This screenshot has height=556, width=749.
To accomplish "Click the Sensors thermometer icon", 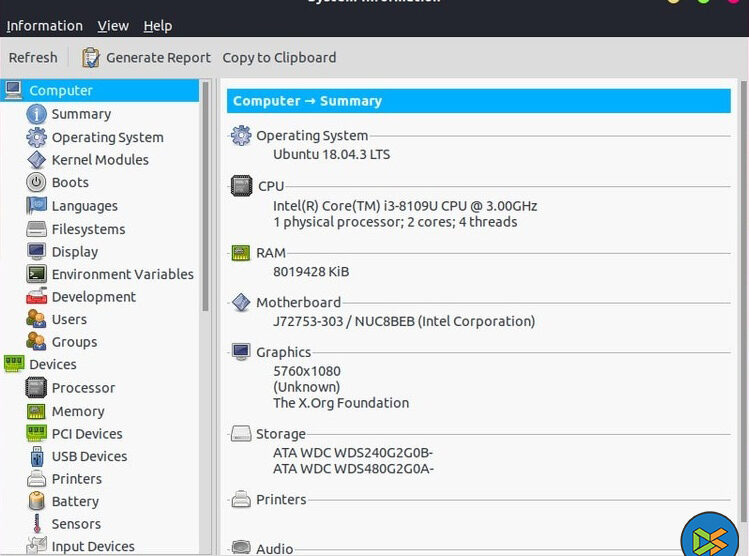I will coord(36,524).
